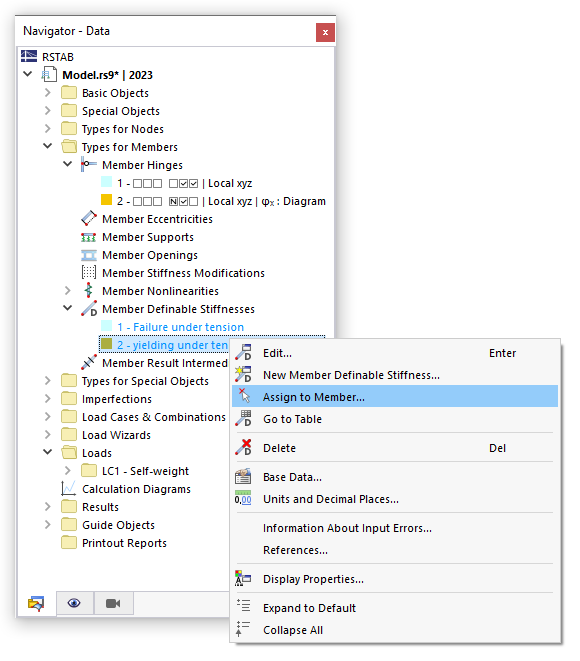Select '1 - Failure under tension' item

click(180, 327)
